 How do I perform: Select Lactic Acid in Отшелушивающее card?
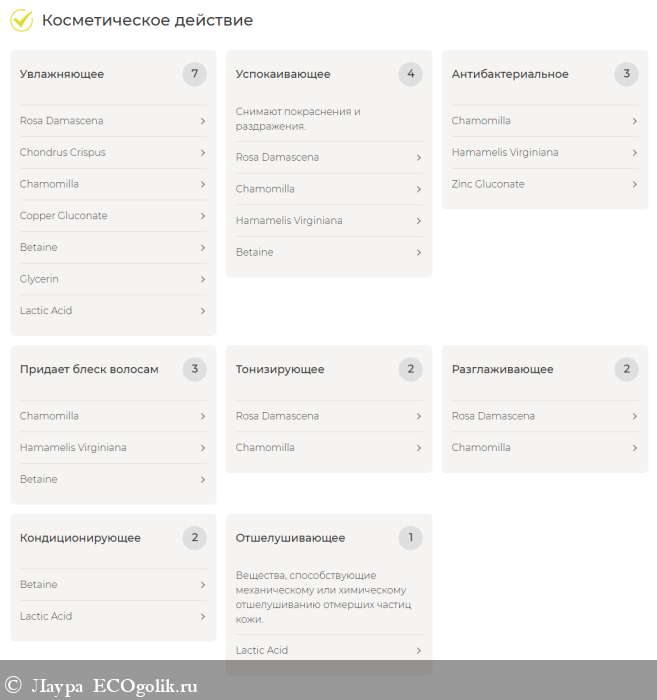pos(262,650)
